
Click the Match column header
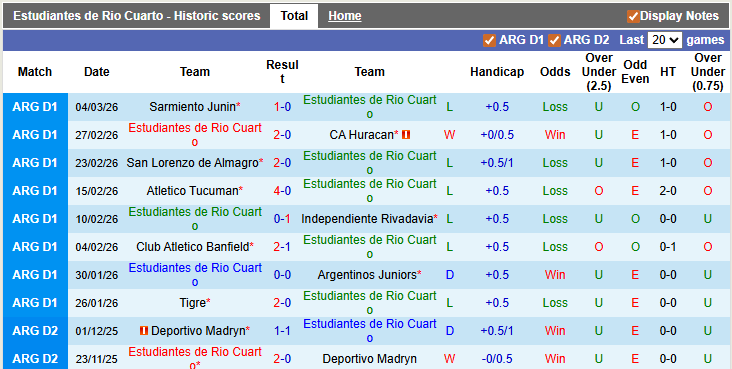(x=35, y=72)
